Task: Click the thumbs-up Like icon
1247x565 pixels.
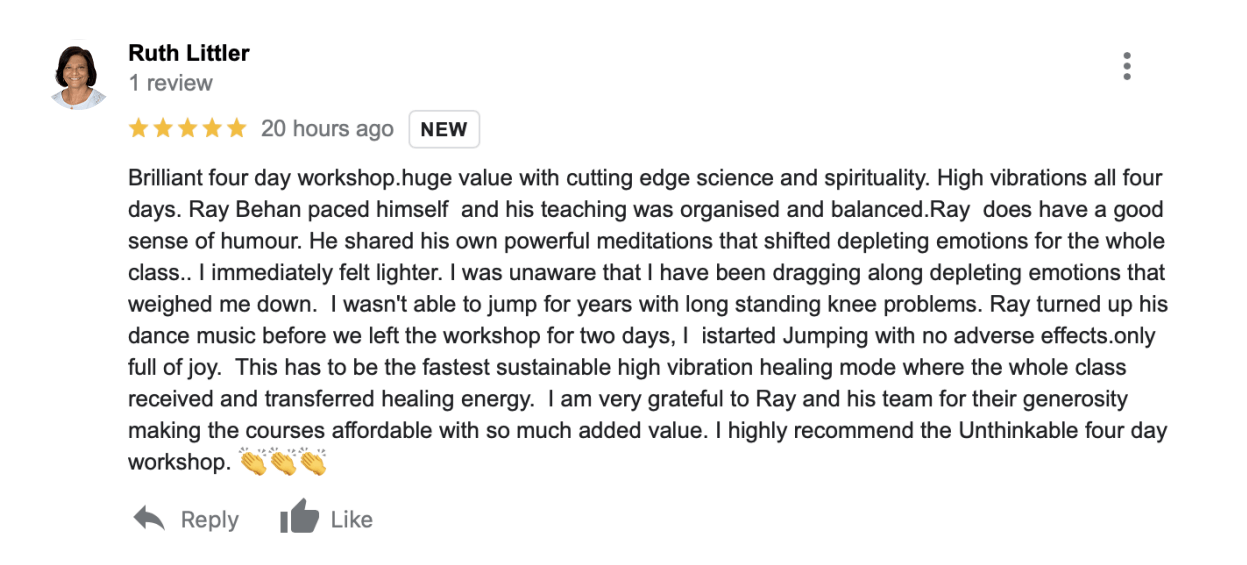Action: click(x=299, y=518)
